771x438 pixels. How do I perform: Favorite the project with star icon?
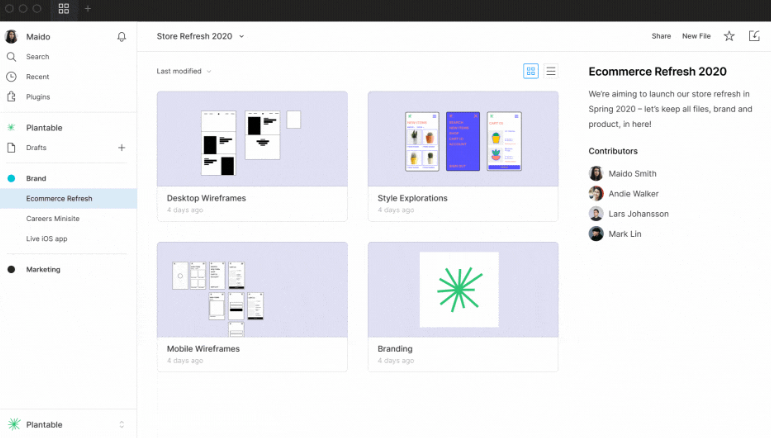click(x=729, y=36)
